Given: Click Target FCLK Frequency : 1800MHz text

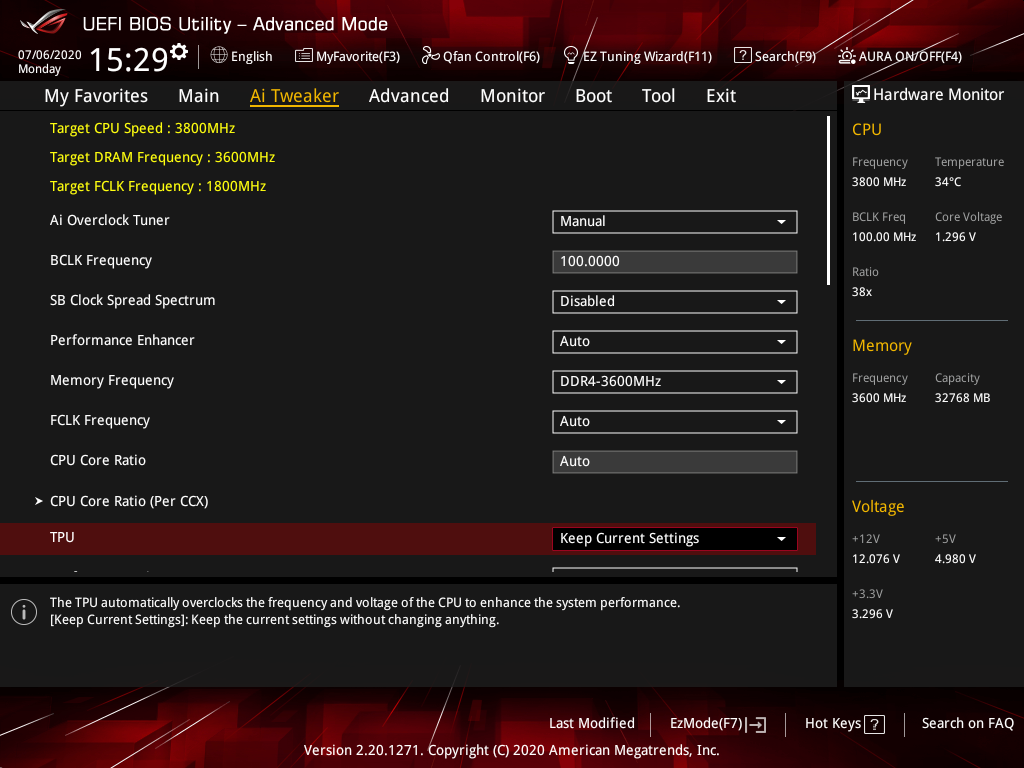Looking at the screenshot, I should point(158,186).
